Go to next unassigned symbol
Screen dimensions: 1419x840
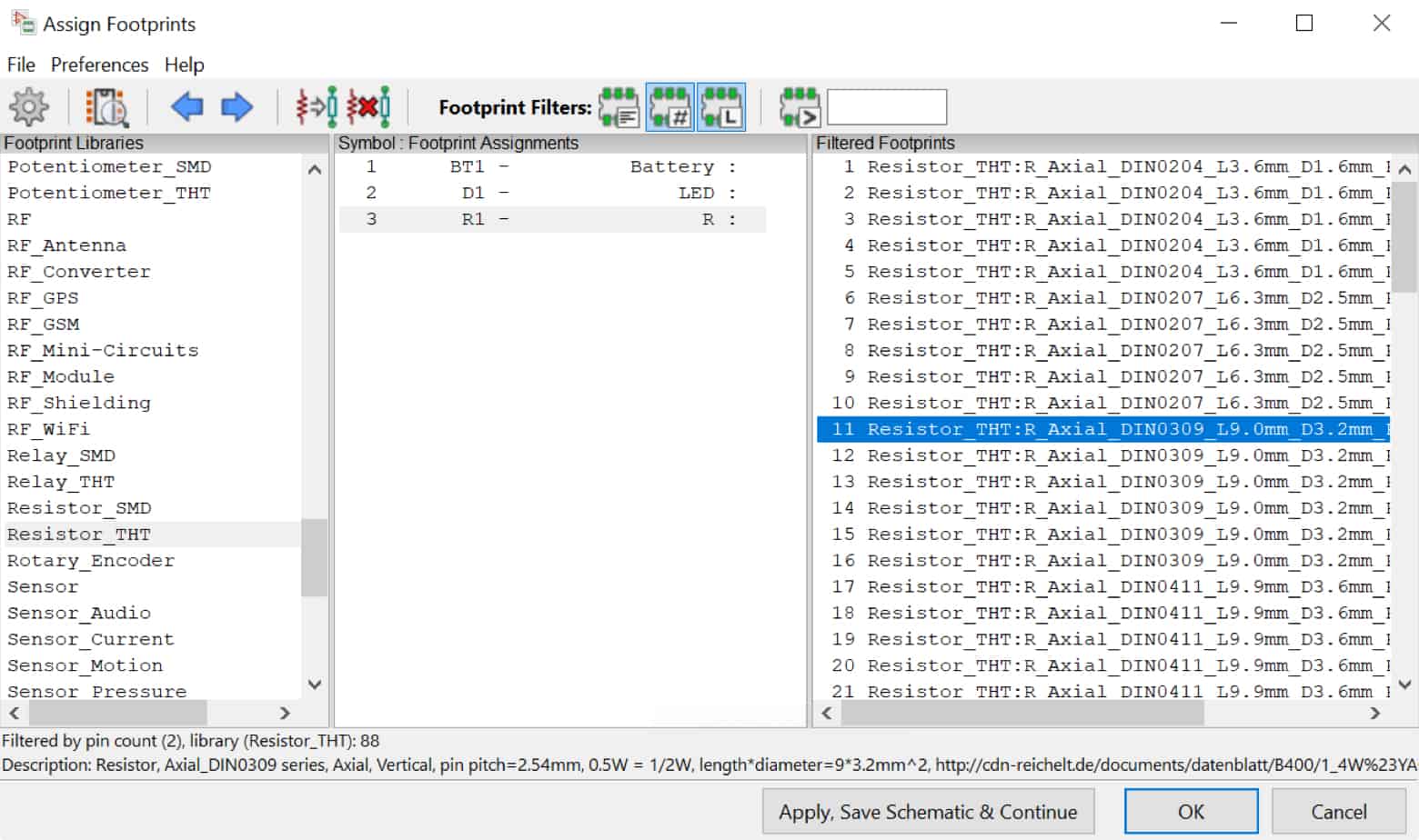point(236,107)
